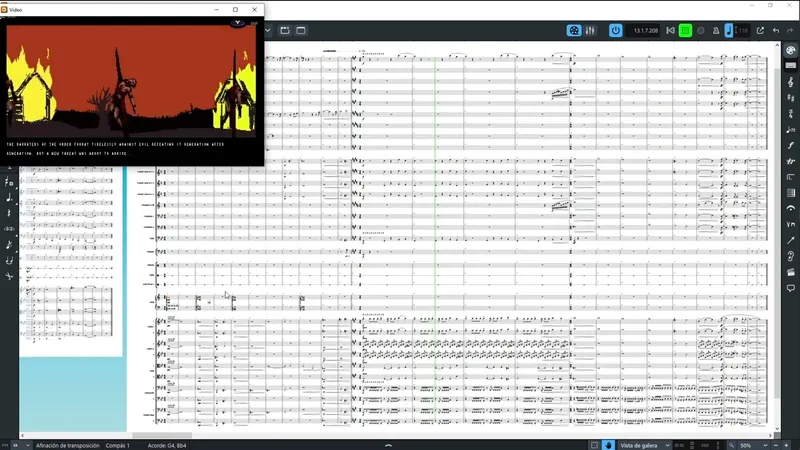Open the Lines panel in right sidebar

[790, 240]
